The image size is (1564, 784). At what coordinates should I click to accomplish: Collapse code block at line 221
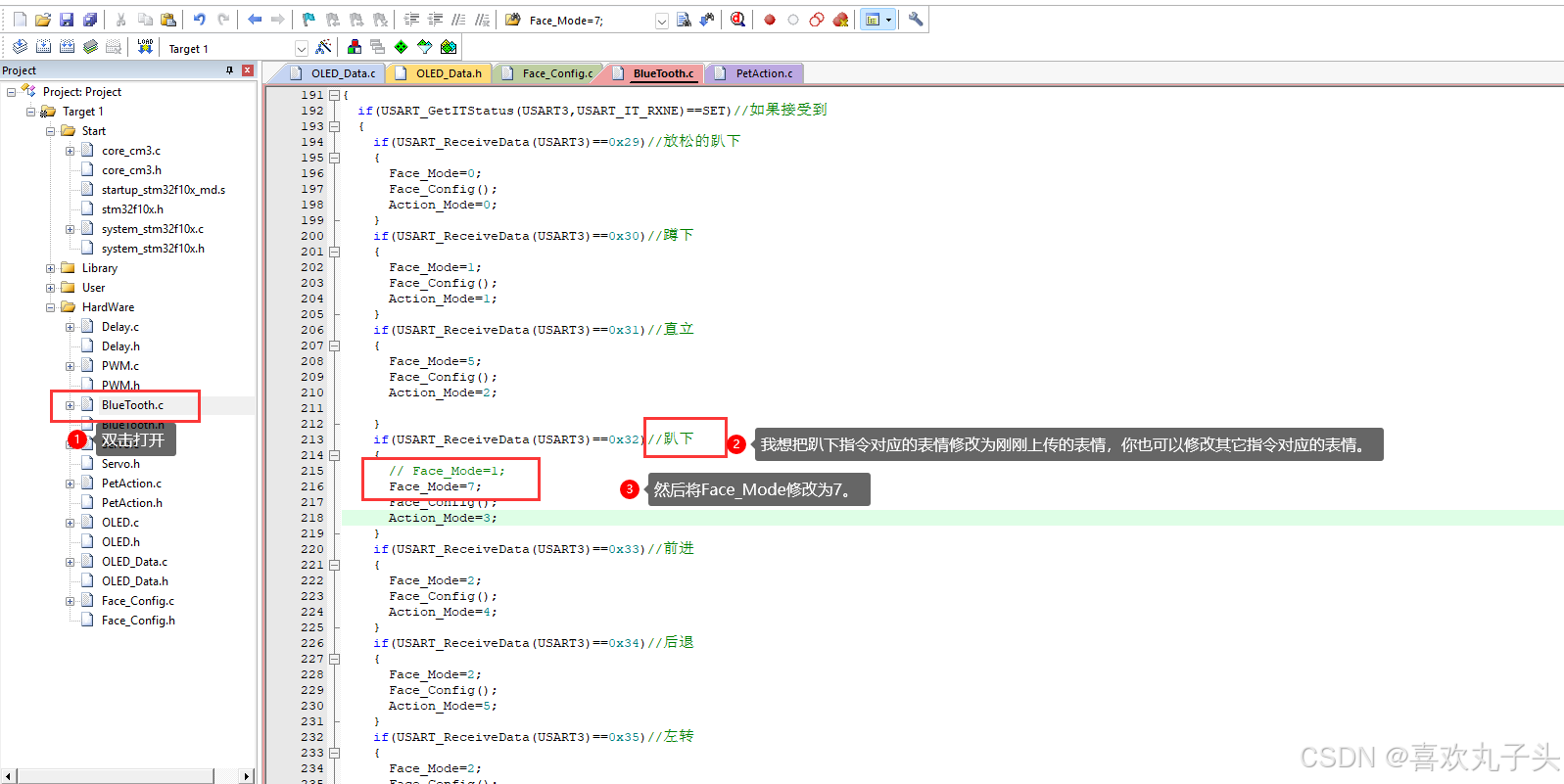(x=334, y=565)
